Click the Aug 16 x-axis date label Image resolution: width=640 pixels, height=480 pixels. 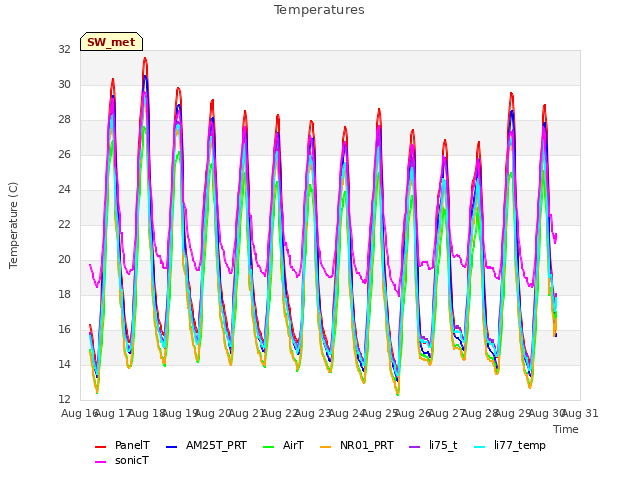[80, 413]
